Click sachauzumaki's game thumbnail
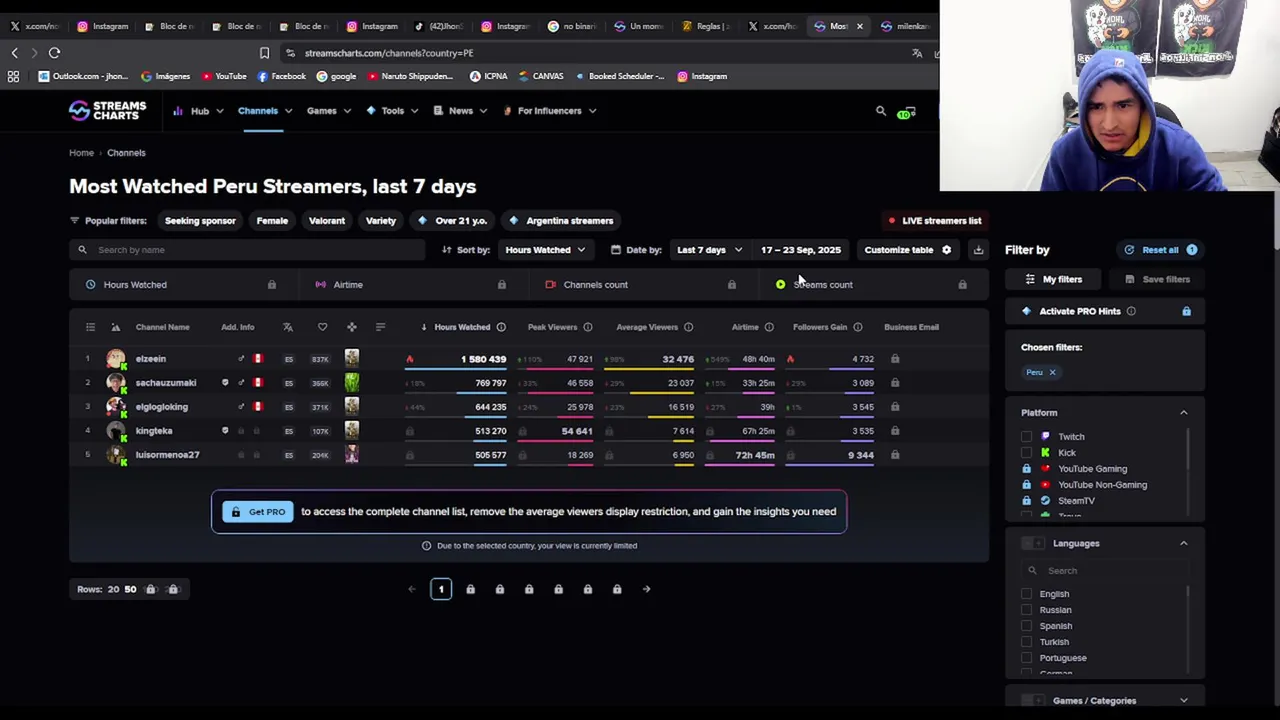The image size is (1280, 720). tap(351, 382)
